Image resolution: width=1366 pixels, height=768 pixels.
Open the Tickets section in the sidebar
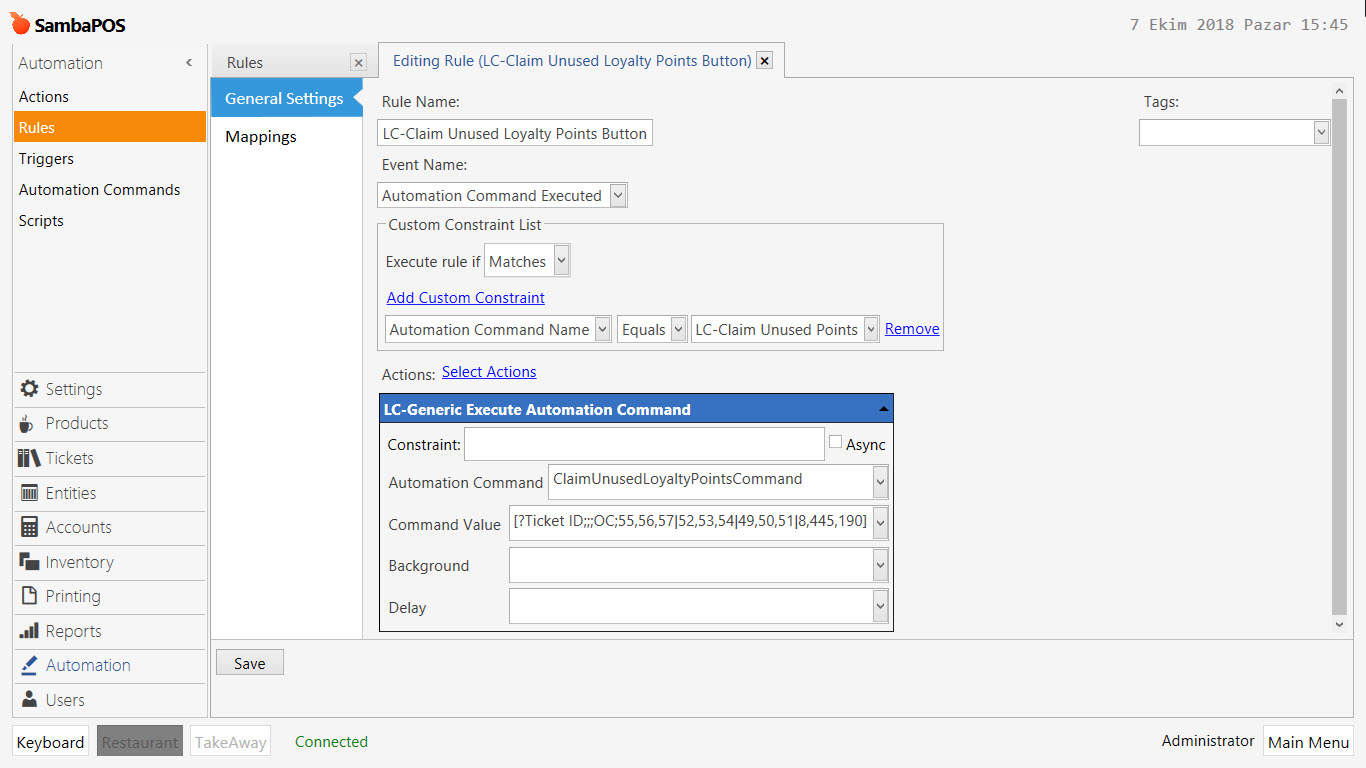109,458
